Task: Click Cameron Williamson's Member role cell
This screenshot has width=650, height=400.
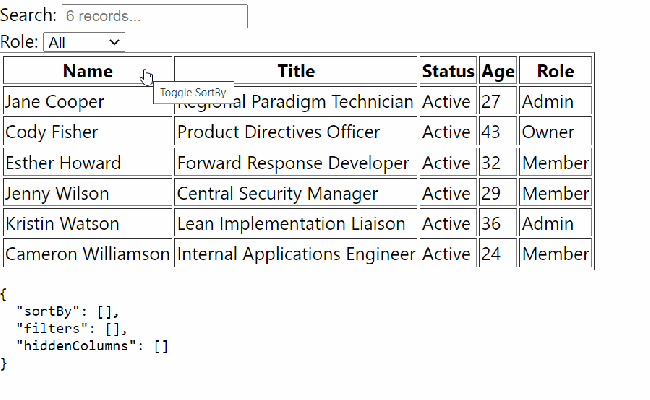Action: click(x=555, y=254)
